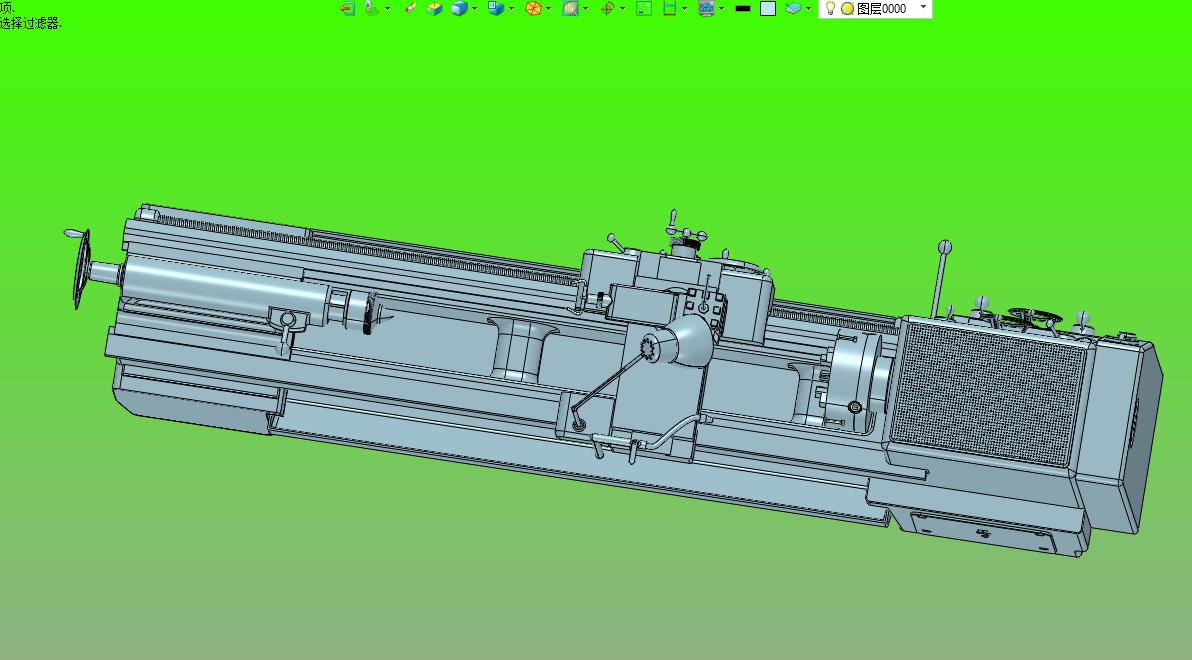
Task: Click the 选择过滤器 status text
Action: [30, 24]
